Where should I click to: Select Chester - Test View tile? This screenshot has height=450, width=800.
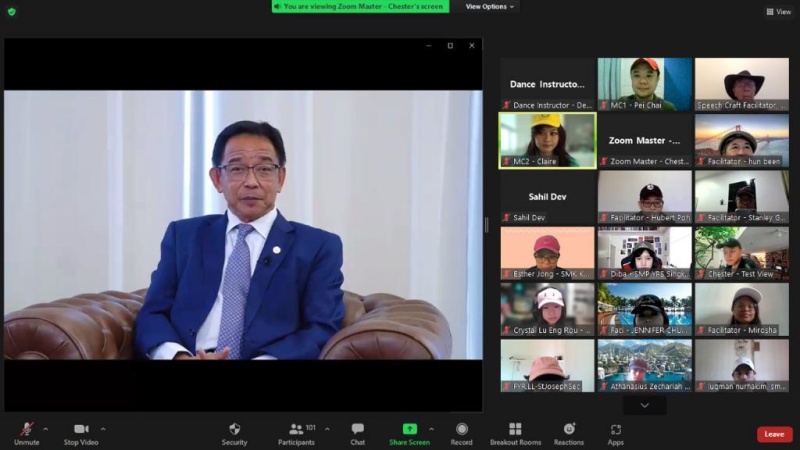click(742, 254)
